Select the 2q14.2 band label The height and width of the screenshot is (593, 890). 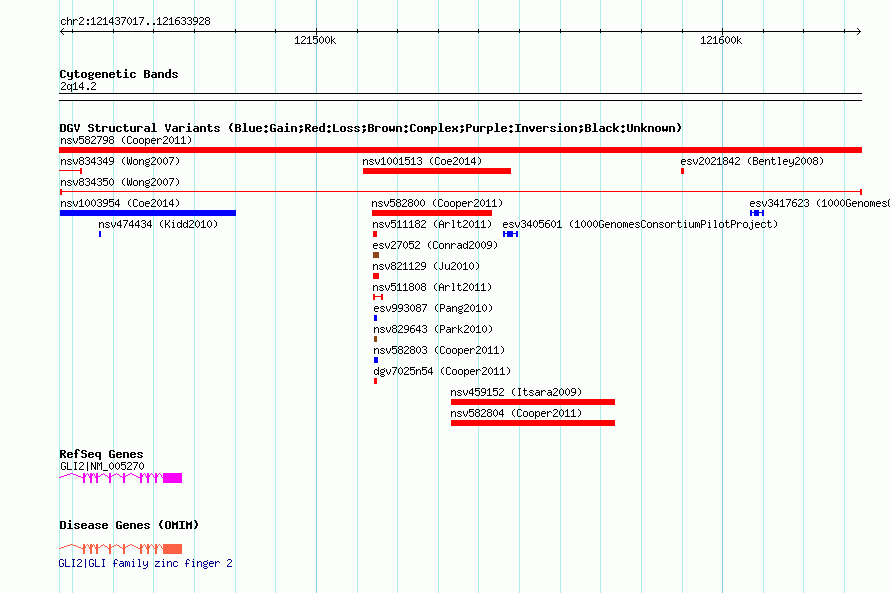tap(78, 86)
